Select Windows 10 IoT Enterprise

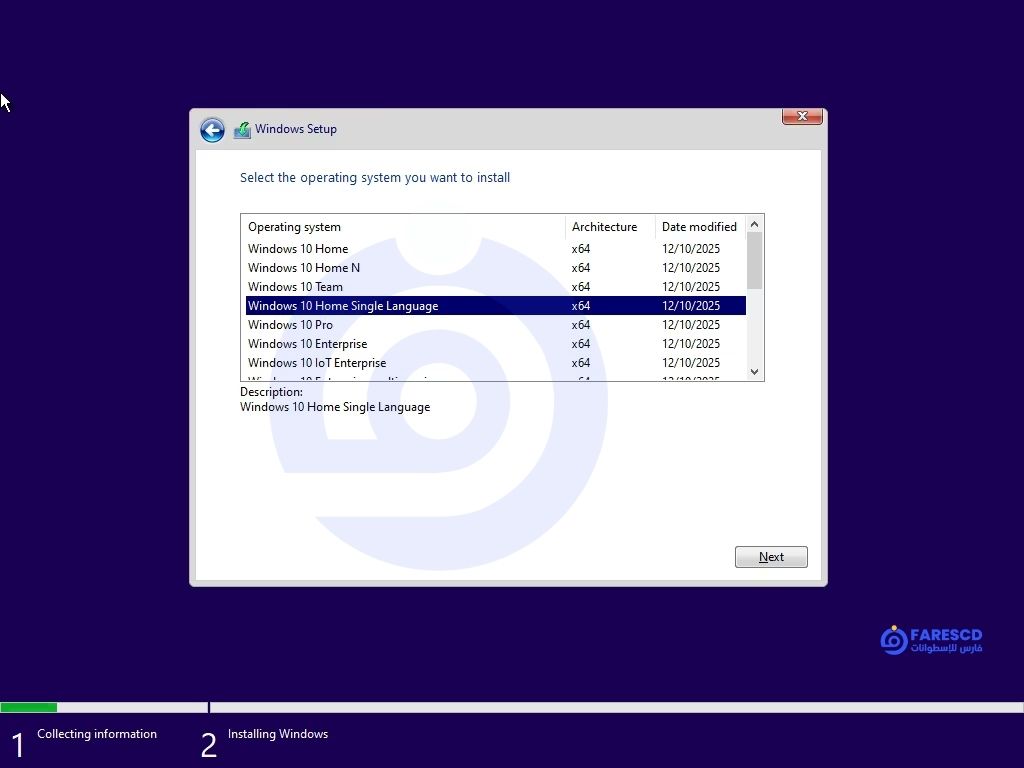click(317, 363)
